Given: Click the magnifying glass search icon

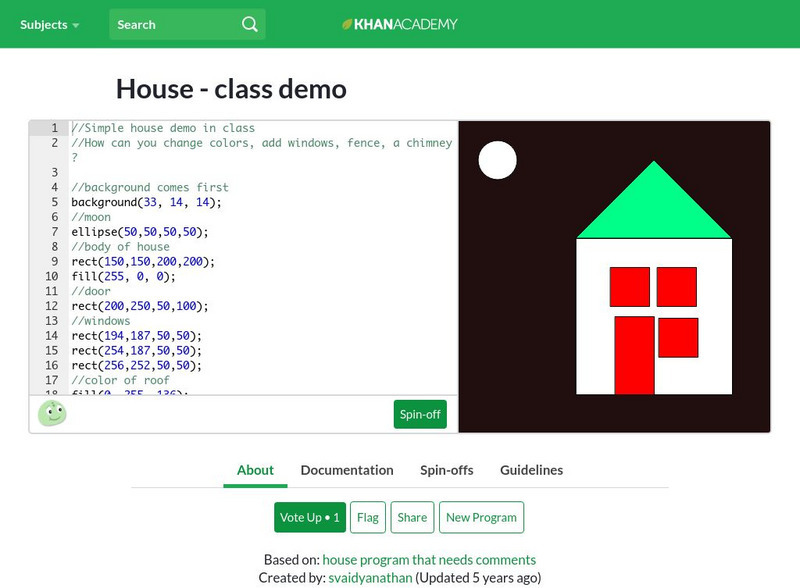Looking at the screenshot, I should 249,24.
